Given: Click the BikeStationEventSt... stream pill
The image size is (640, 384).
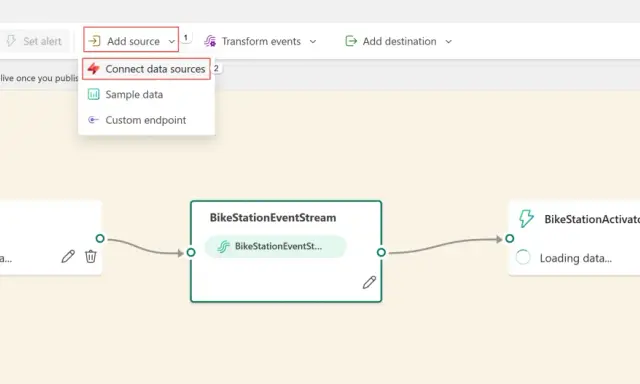Looking at the screenshot, I should click(x=276, y=246).
